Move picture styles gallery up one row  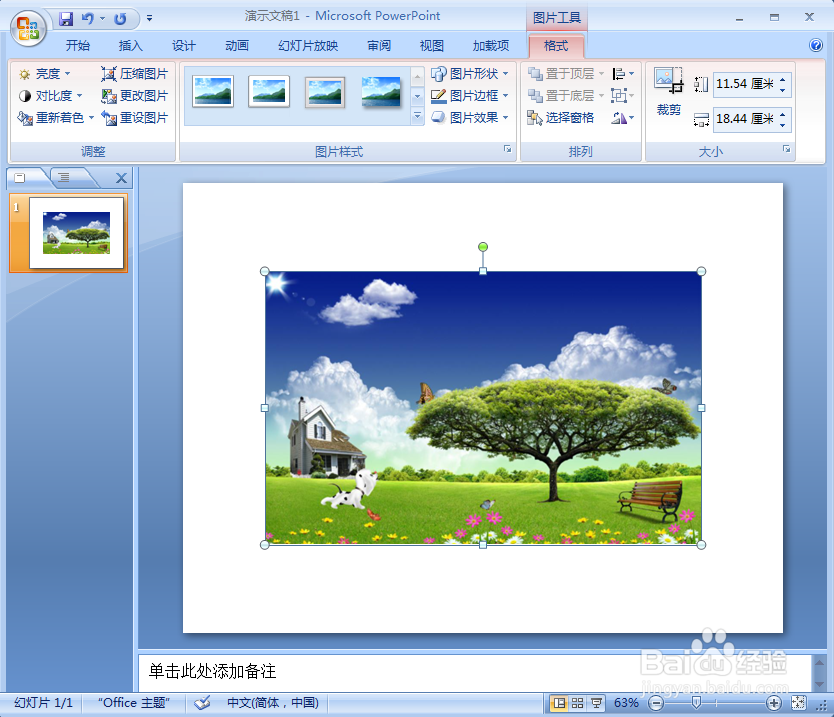pyautogui.click(x=418, y=77)
